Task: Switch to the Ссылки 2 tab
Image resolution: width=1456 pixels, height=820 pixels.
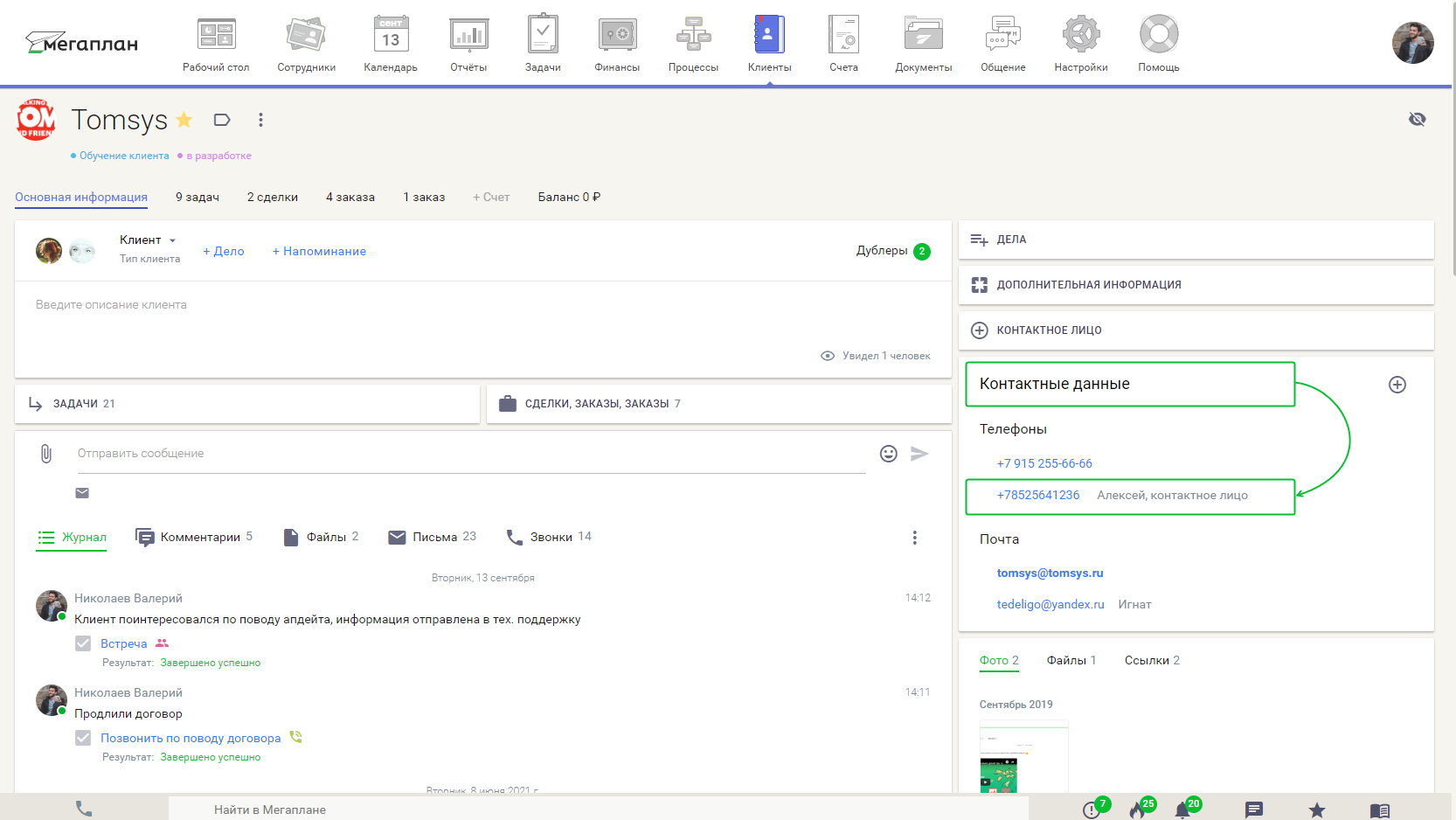Action: (x=1152, y=660)
